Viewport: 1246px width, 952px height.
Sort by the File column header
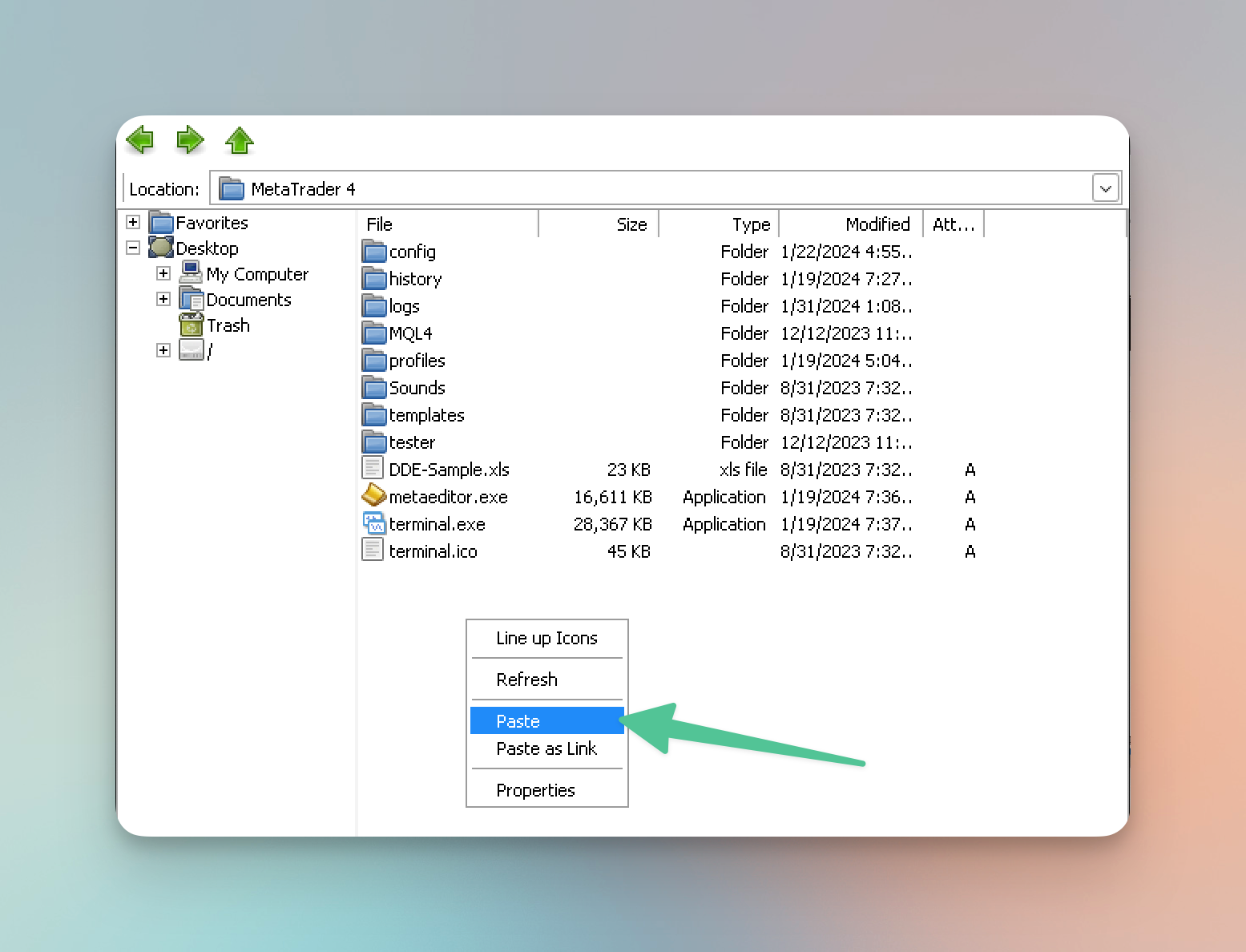(448, 224)
